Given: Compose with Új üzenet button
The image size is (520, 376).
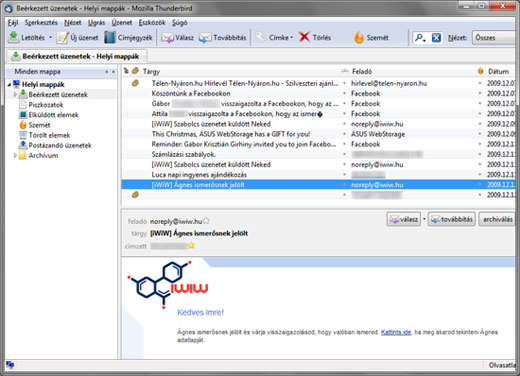Looking at the screenshot, I should [x=78, y=38].
